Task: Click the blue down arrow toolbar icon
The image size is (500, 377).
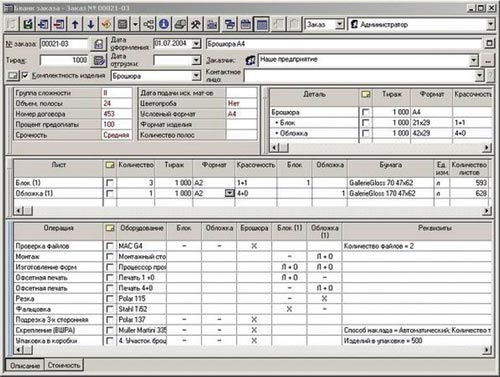Action: point(91,24)
